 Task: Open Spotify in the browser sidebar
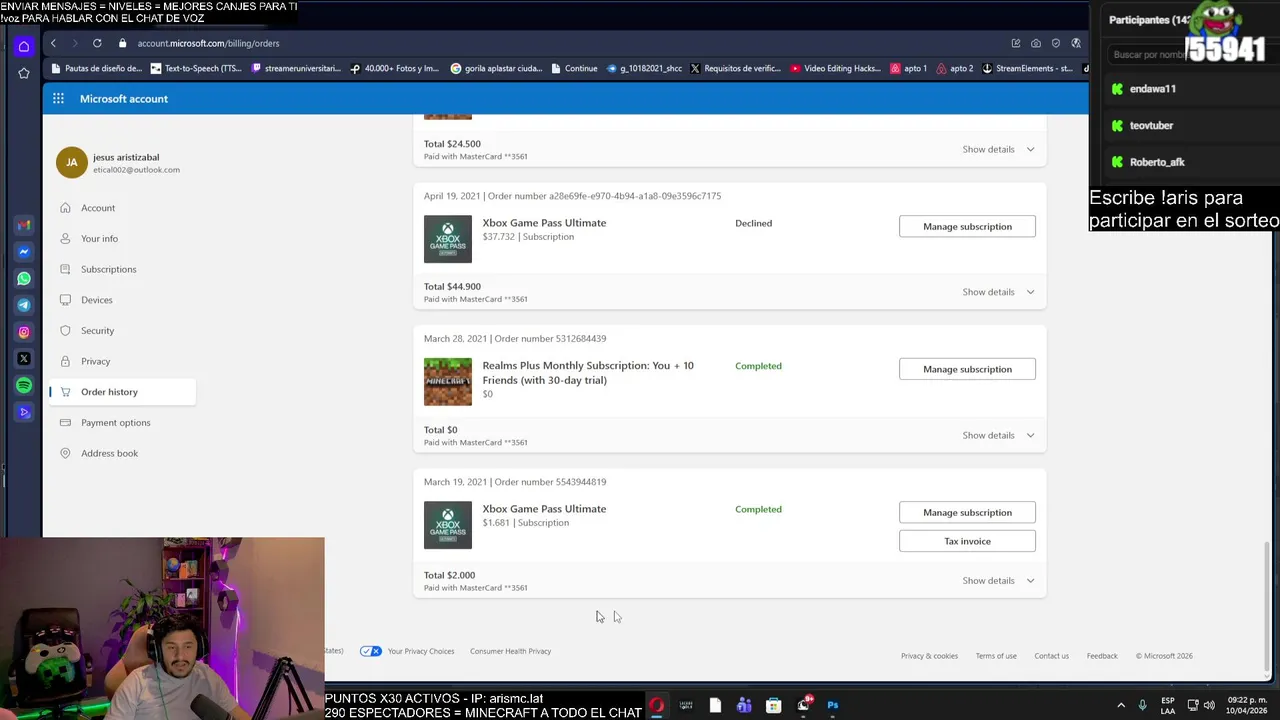[x=24, y=385]
